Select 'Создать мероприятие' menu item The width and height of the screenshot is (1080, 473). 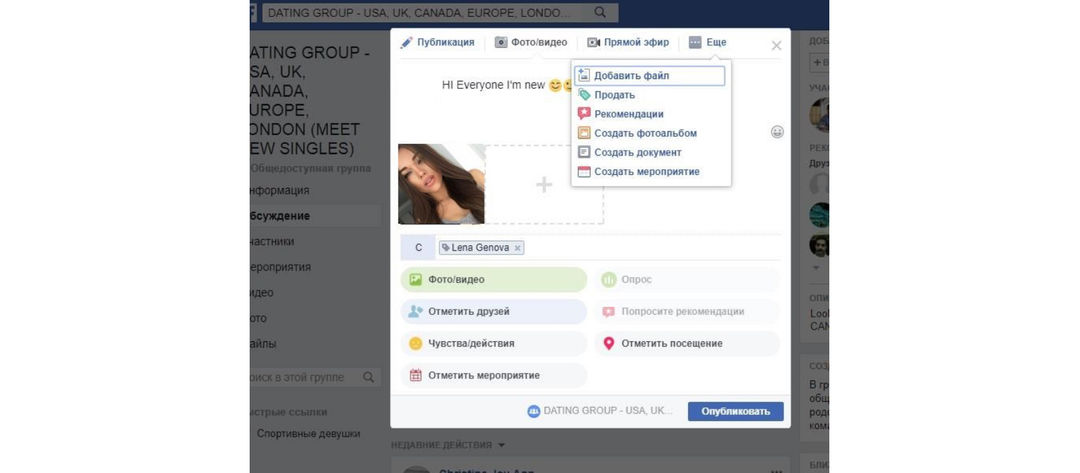pos(647,171)
